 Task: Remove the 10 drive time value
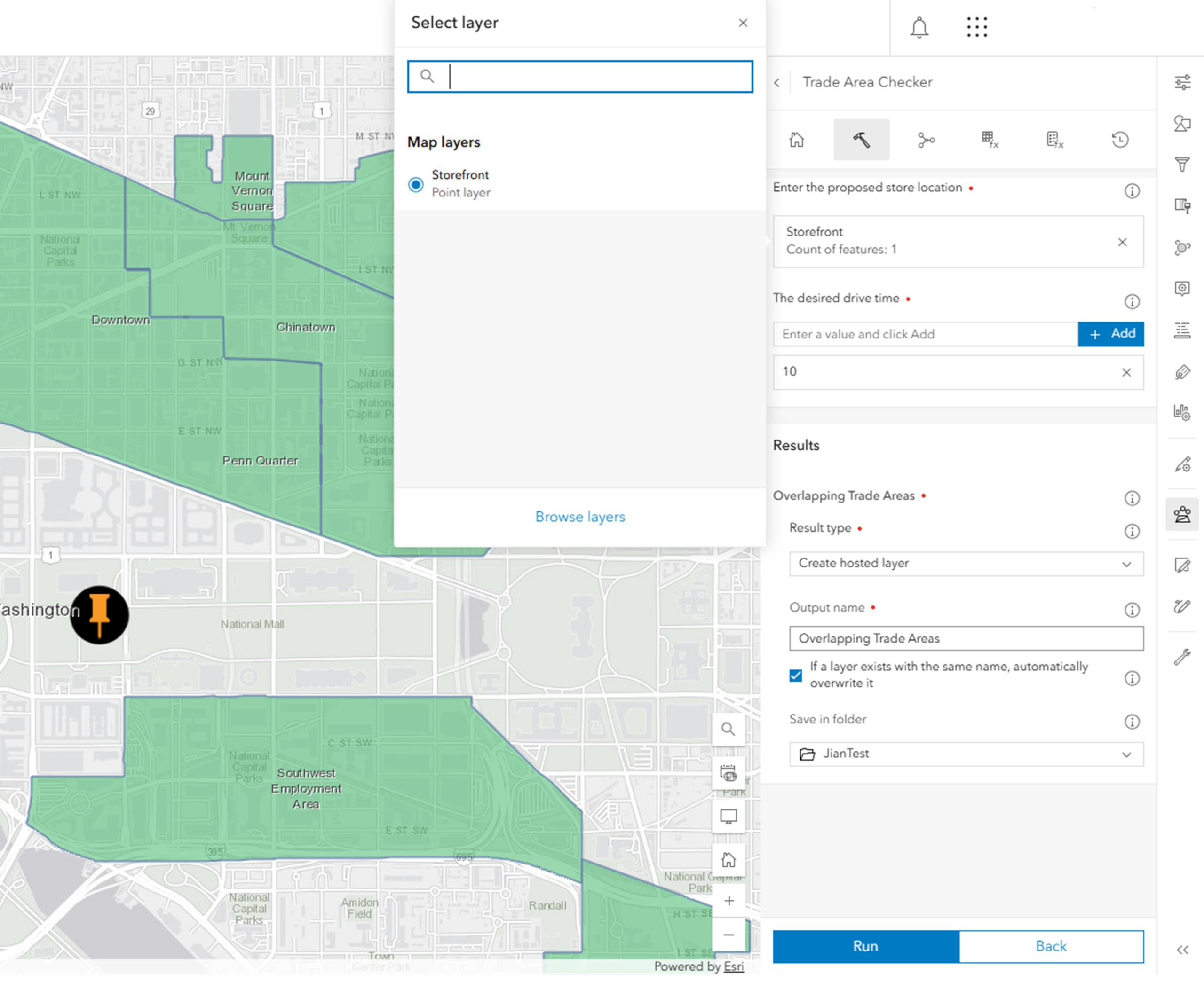click(1126, 372)
